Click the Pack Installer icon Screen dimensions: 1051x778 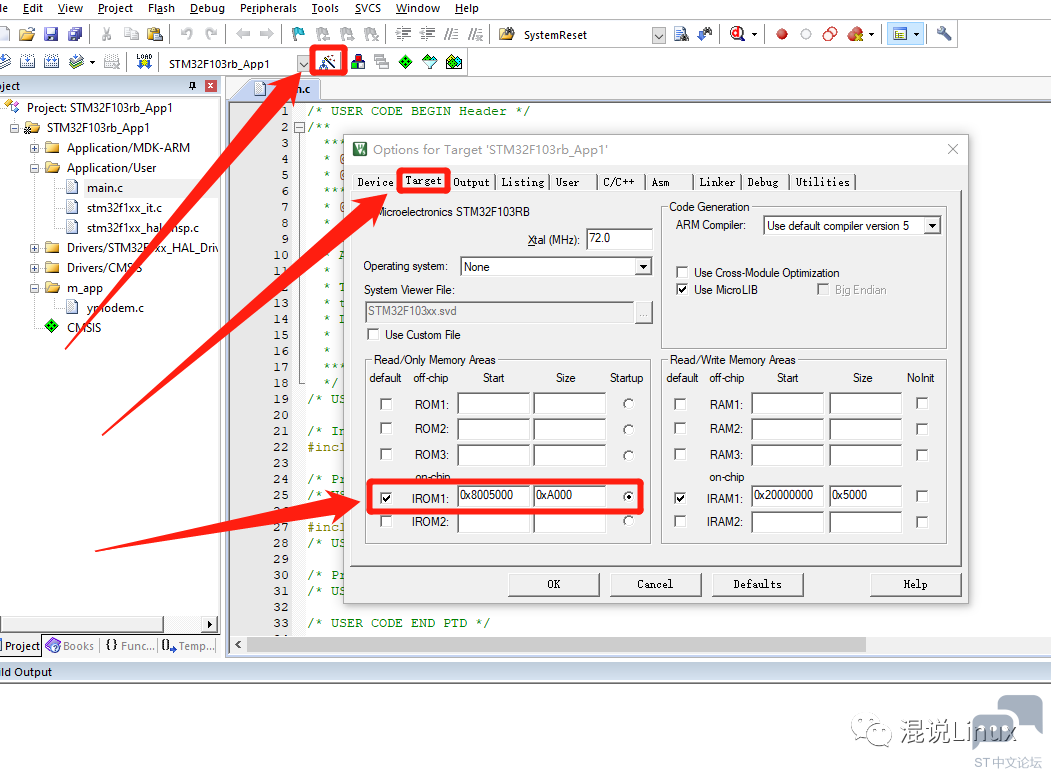[454, 62]
